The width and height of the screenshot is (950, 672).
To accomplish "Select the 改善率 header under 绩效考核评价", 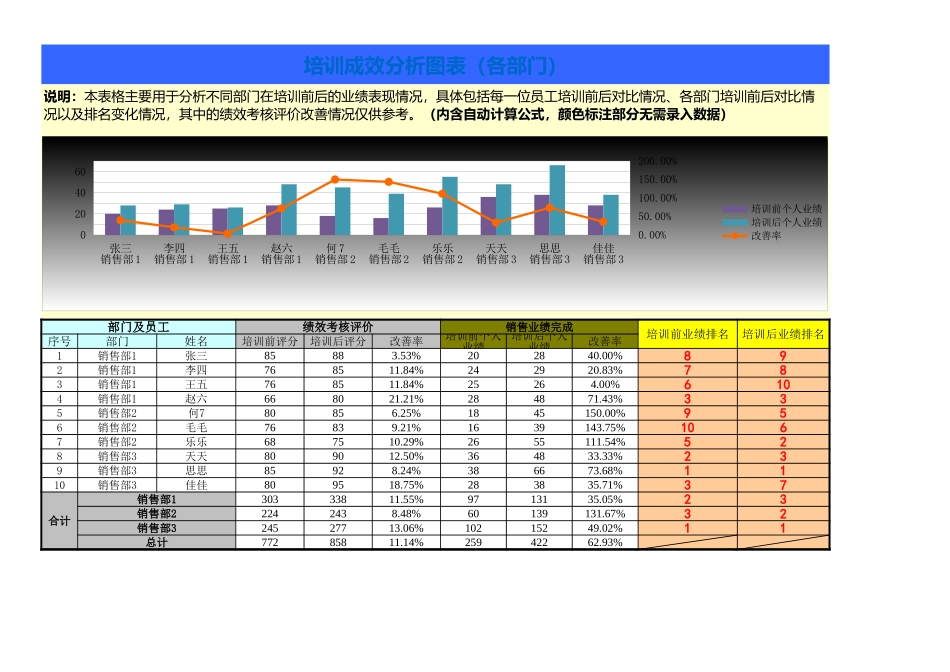I will tap(406, 342).
